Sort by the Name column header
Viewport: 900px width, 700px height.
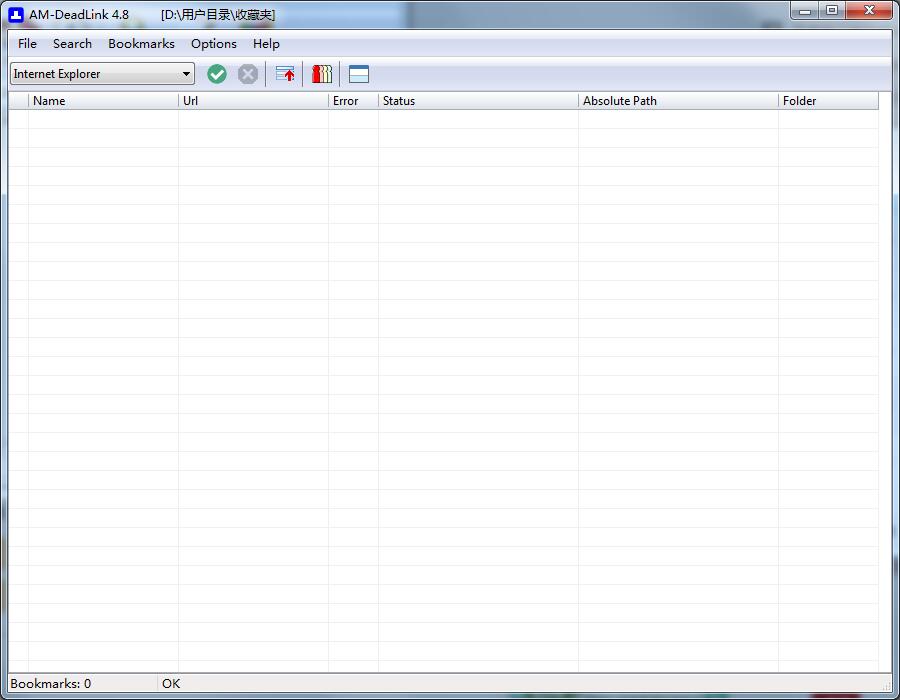(x=103, y=100)
